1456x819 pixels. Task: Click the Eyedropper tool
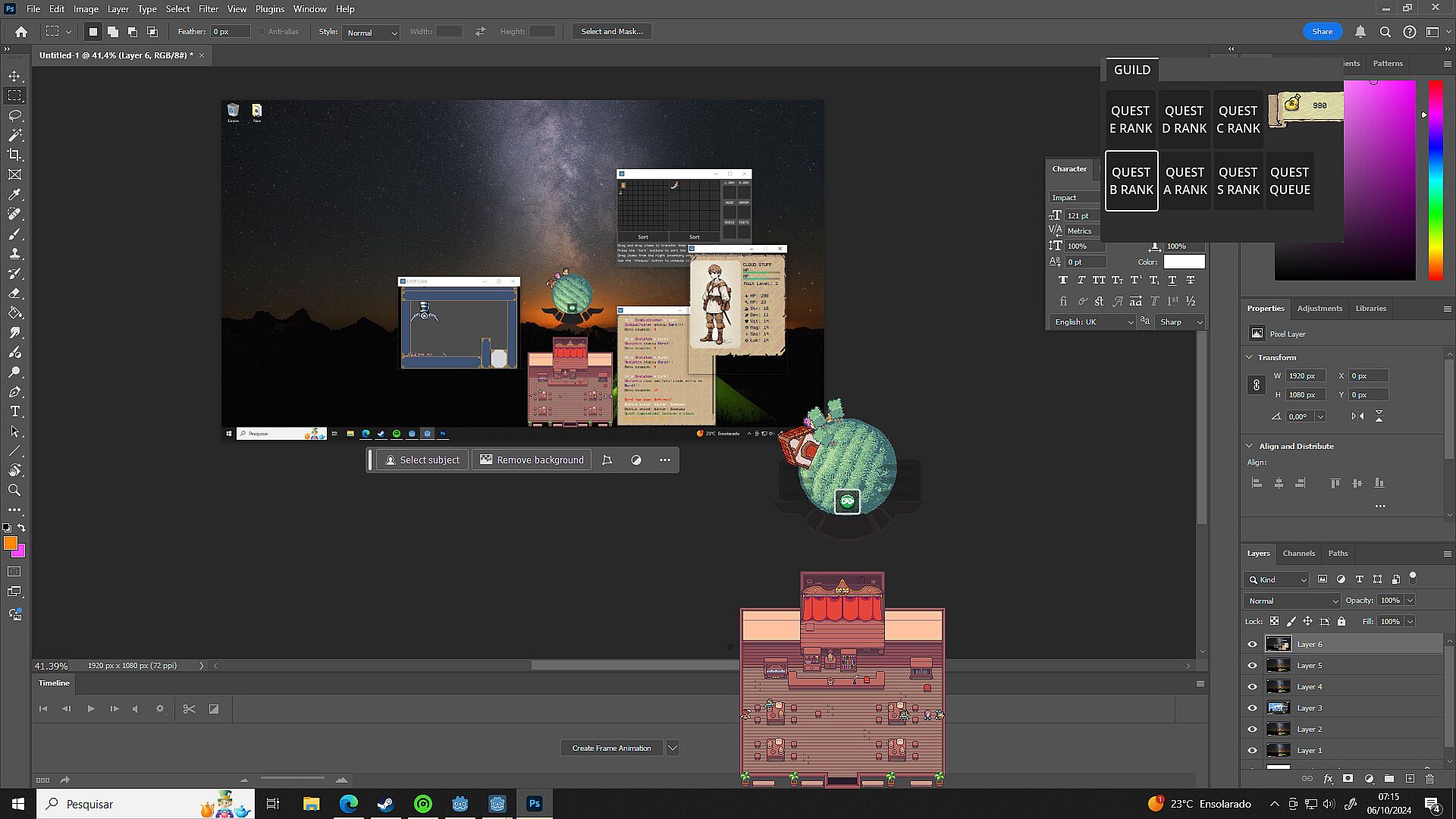coord(14,194)
